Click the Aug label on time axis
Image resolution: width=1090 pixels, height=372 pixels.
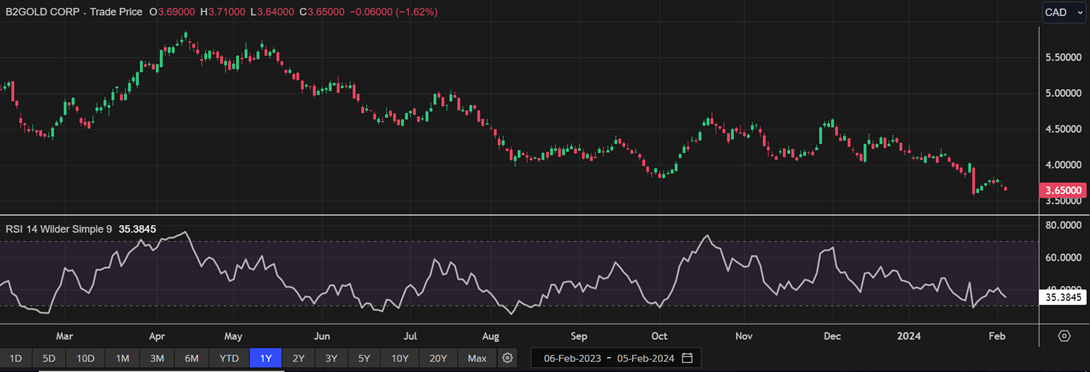point(490,336)
